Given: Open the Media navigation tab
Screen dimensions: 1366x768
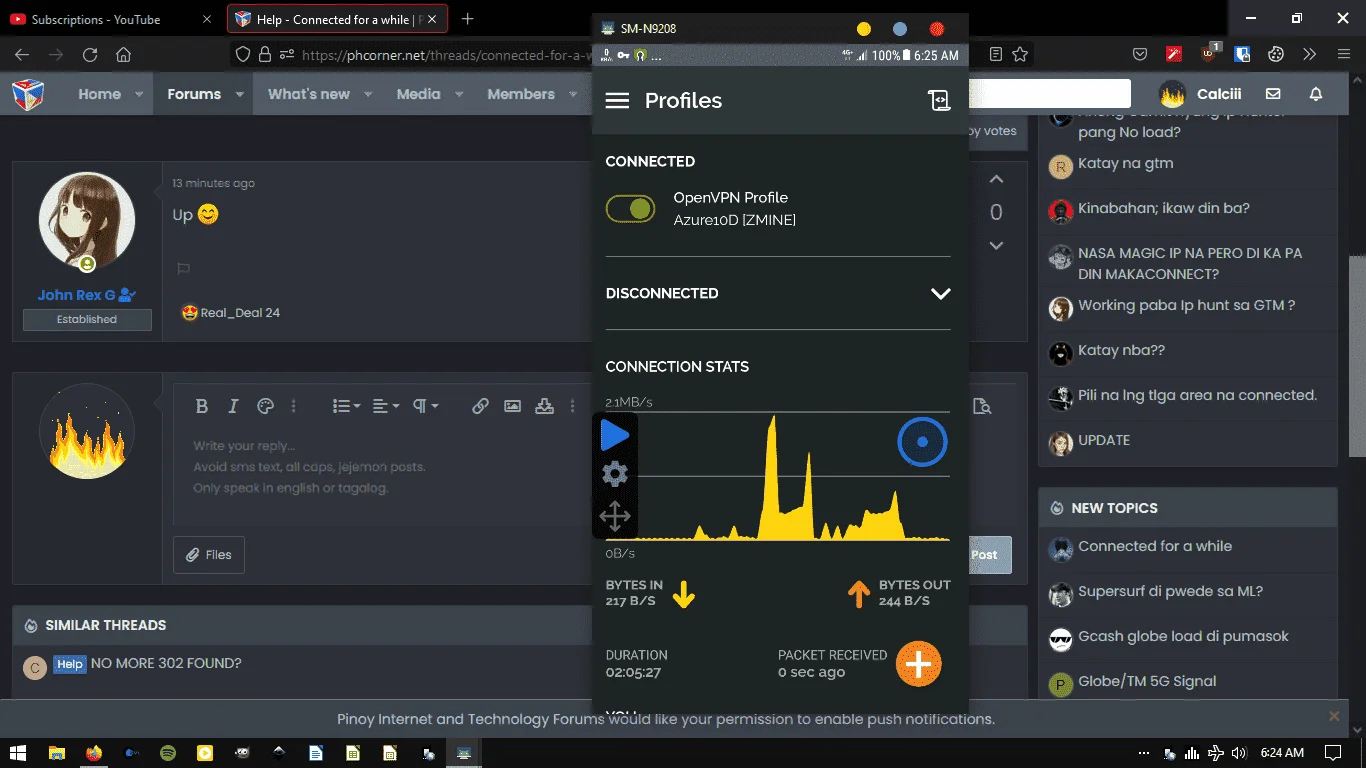Looking at the screenshot, I should [x=418, y=94].
